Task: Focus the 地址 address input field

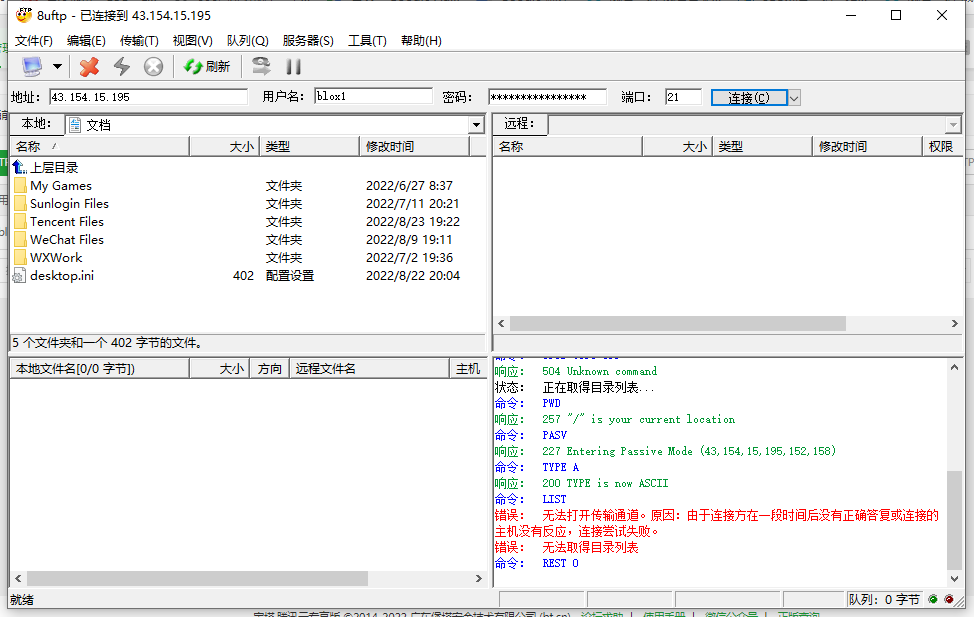Action: (148, 97)
